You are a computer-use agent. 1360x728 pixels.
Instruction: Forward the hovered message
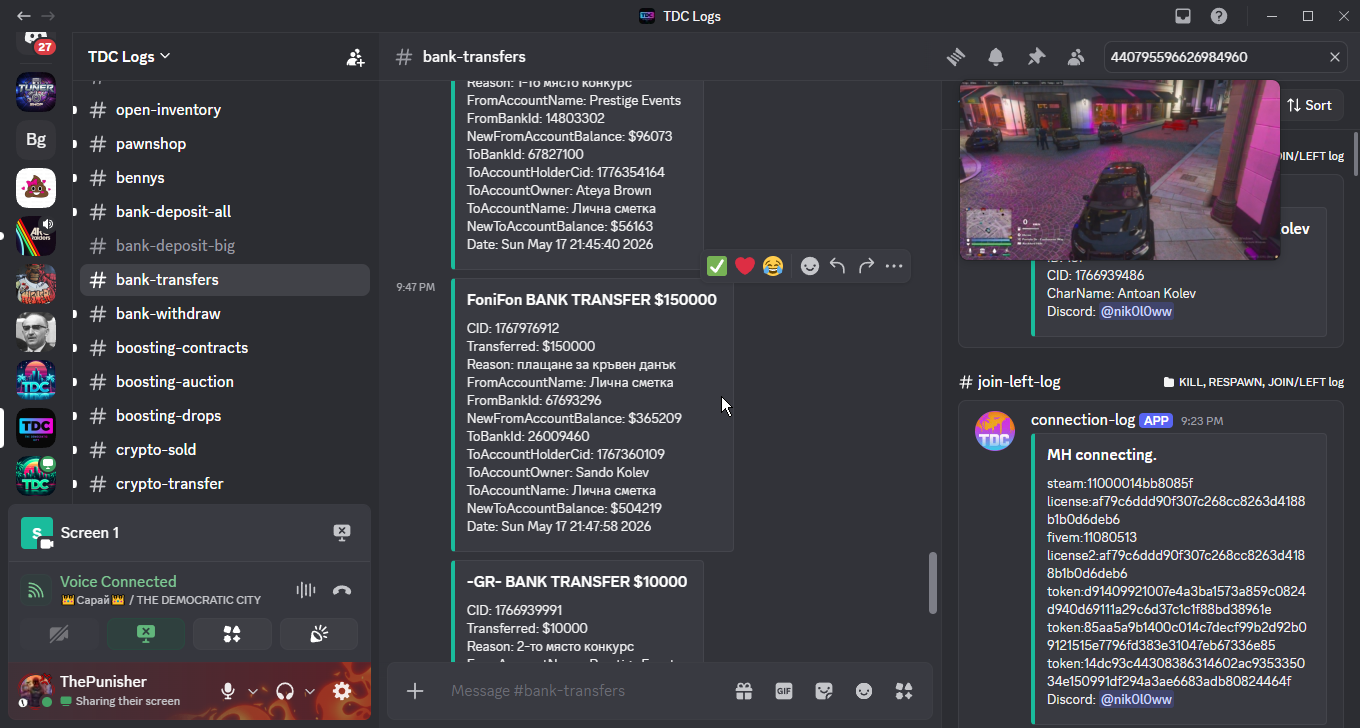866,266
